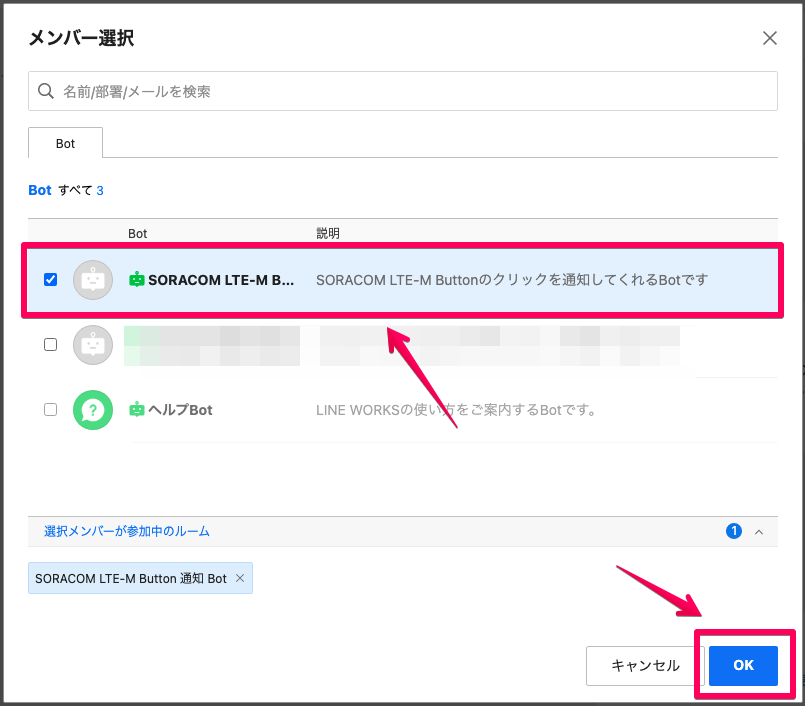The image size is (805, 706).
Task: Select the ヘルプBot name text
Action: point(180,410)
